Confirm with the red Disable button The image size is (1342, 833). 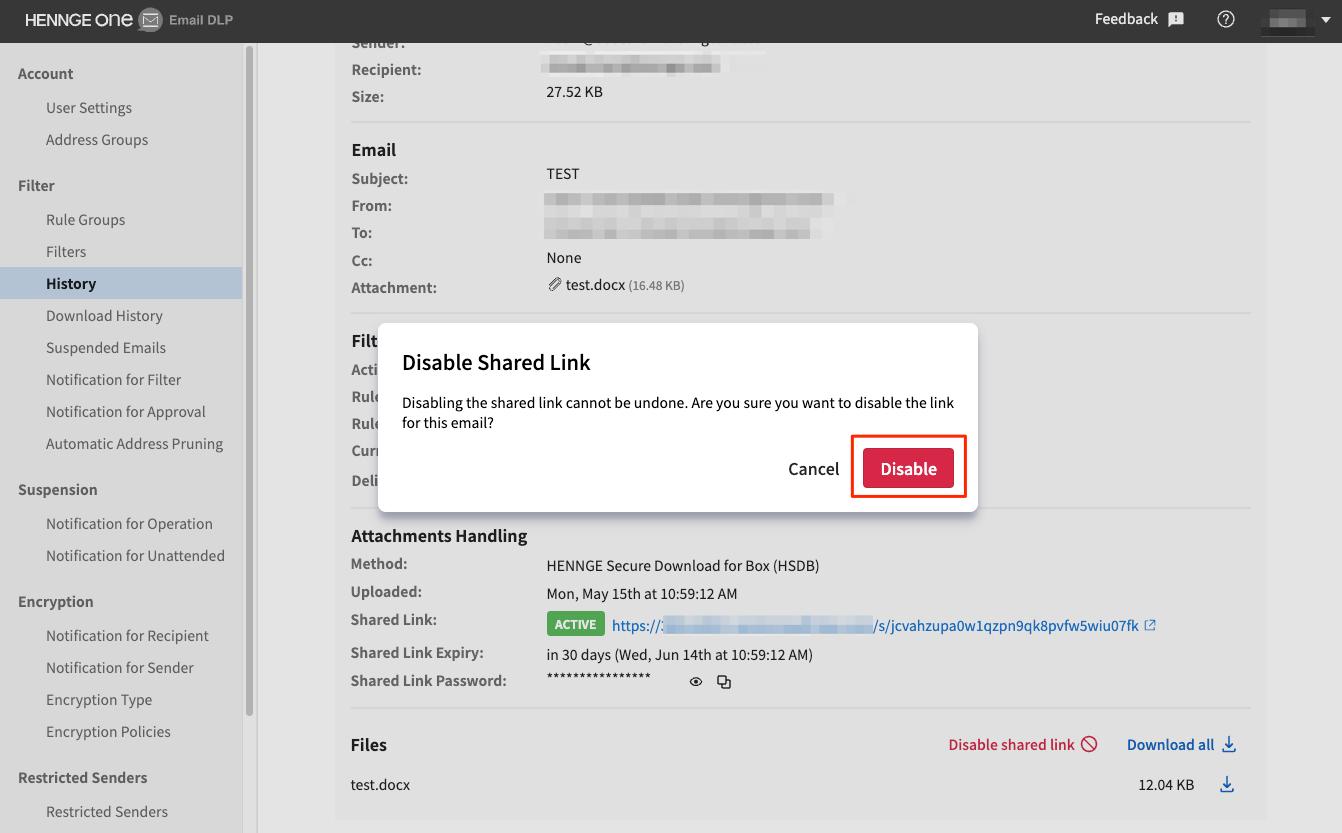(908, 469)
